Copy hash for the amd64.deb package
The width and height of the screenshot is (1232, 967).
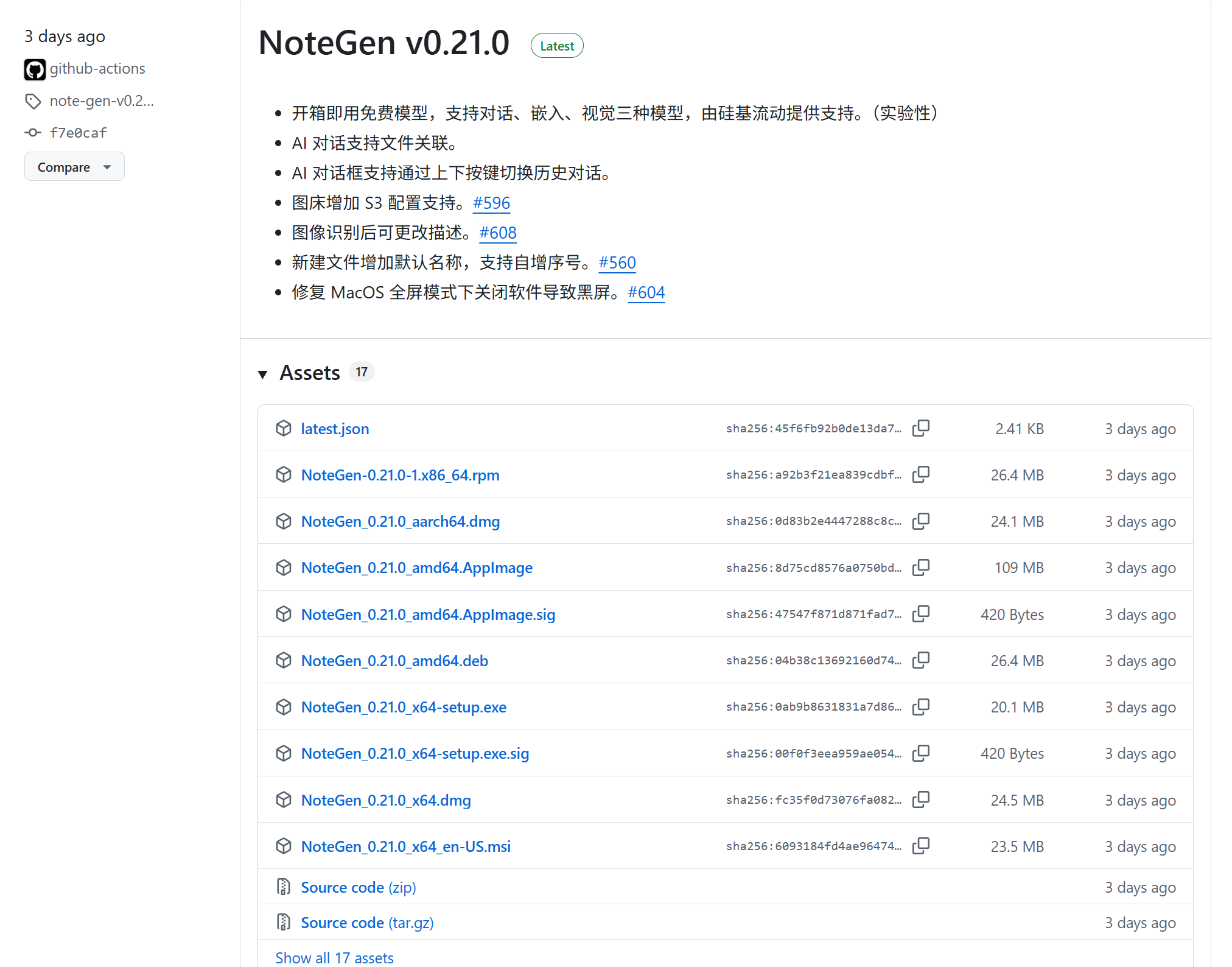point(921,660)
